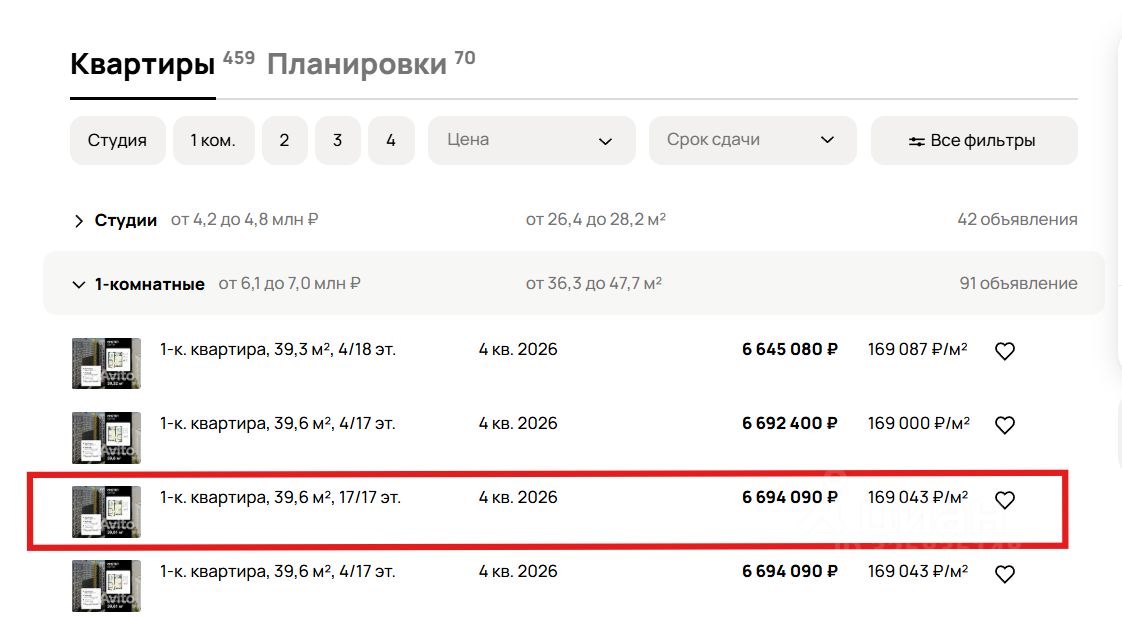Open the 39,6 м², 17/17 эт. apartment listing
The width and height of the screenshot is (1122, 617).
(280, 498)
